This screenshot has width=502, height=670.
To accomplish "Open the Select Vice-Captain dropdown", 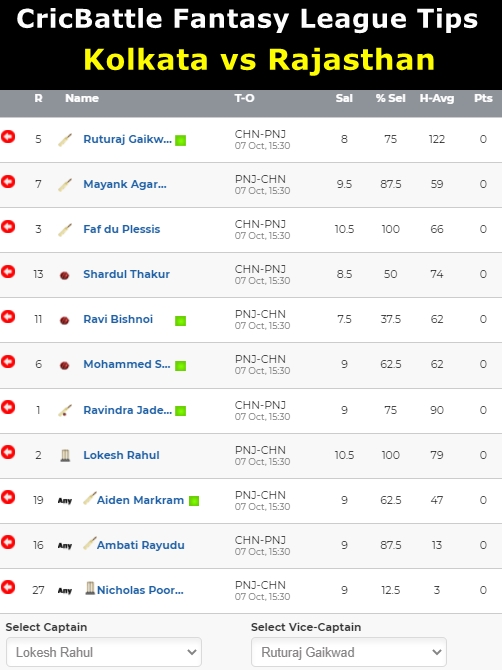I will (349, 652).
